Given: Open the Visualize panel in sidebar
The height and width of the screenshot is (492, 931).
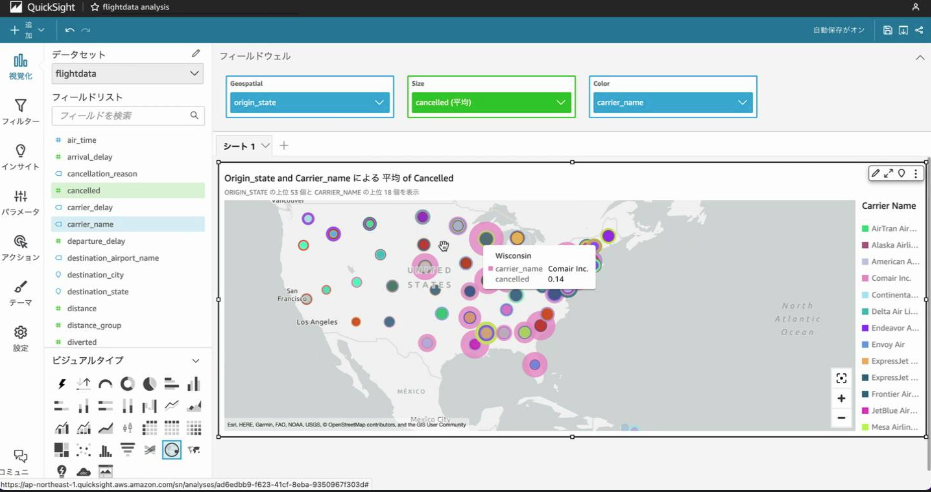Looking at the screenshot, I should point(20,66).
